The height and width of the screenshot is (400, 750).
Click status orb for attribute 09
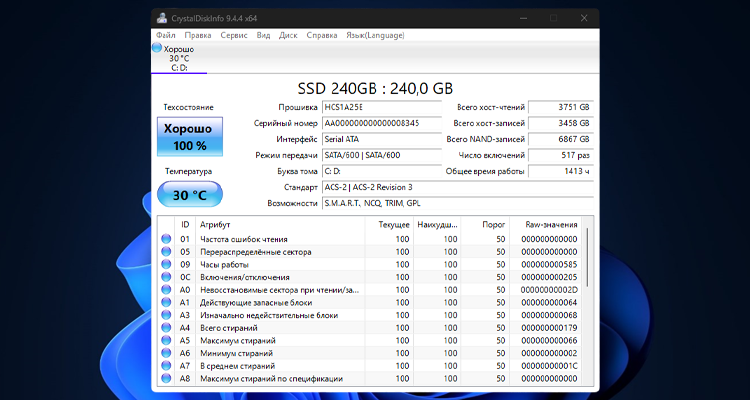point(166,264)
